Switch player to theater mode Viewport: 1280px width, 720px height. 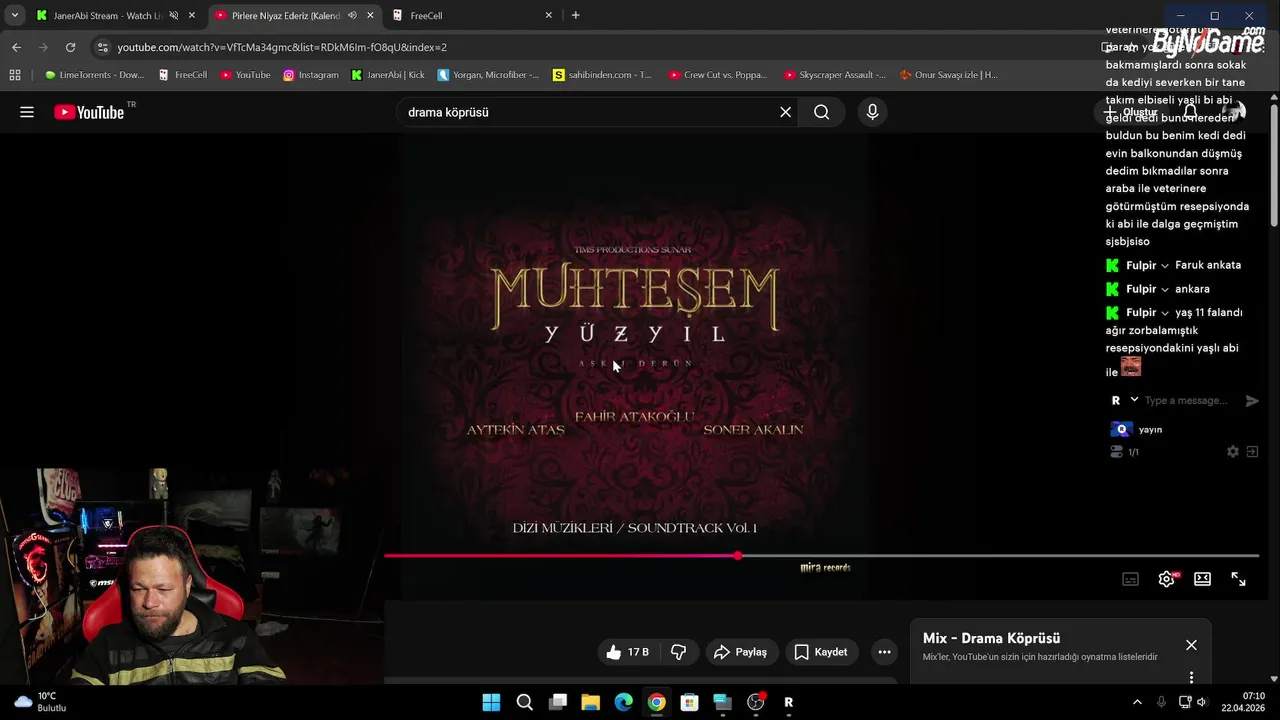coord(1202,579)
